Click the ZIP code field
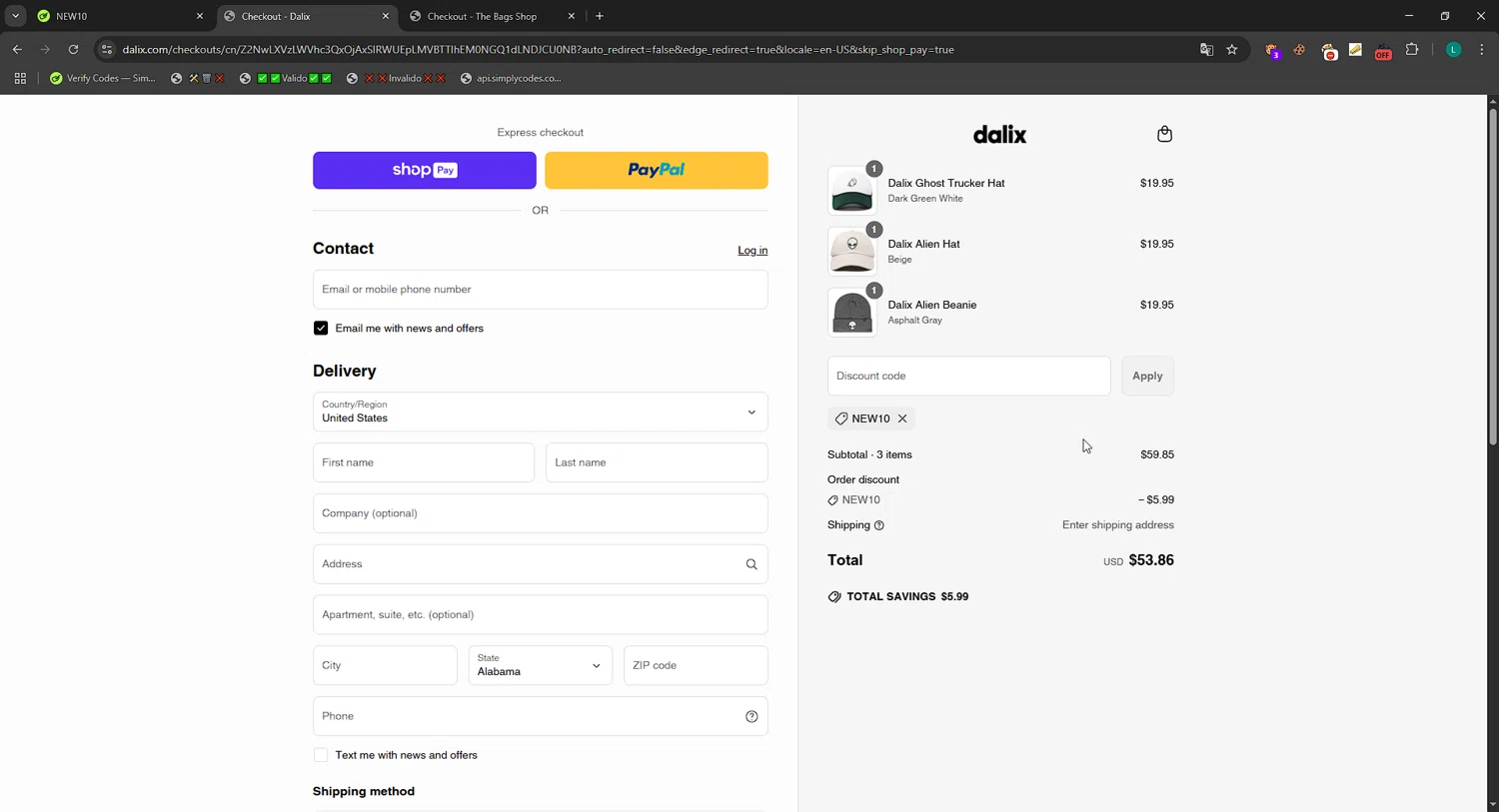 (696, 665)
